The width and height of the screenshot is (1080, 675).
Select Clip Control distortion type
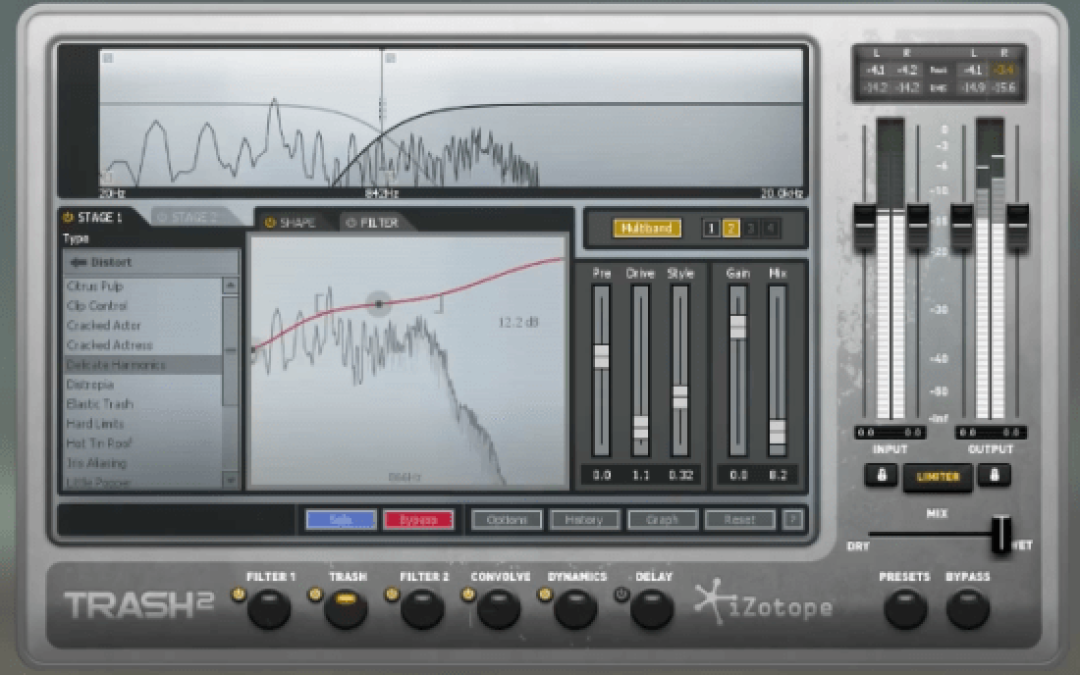click(x=143, y=306)
